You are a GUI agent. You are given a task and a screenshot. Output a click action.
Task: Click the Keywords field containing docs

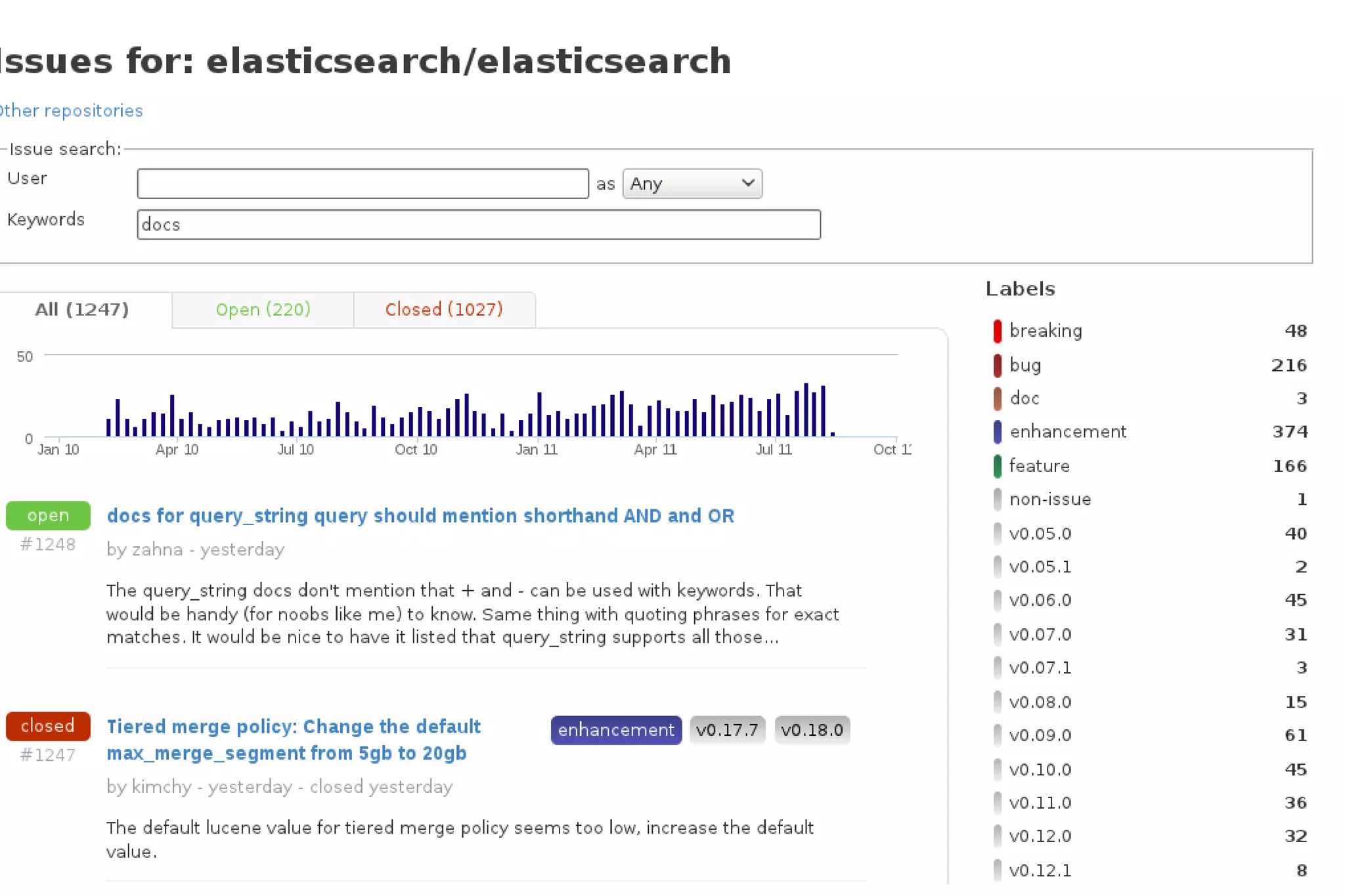tap(478, 225)
